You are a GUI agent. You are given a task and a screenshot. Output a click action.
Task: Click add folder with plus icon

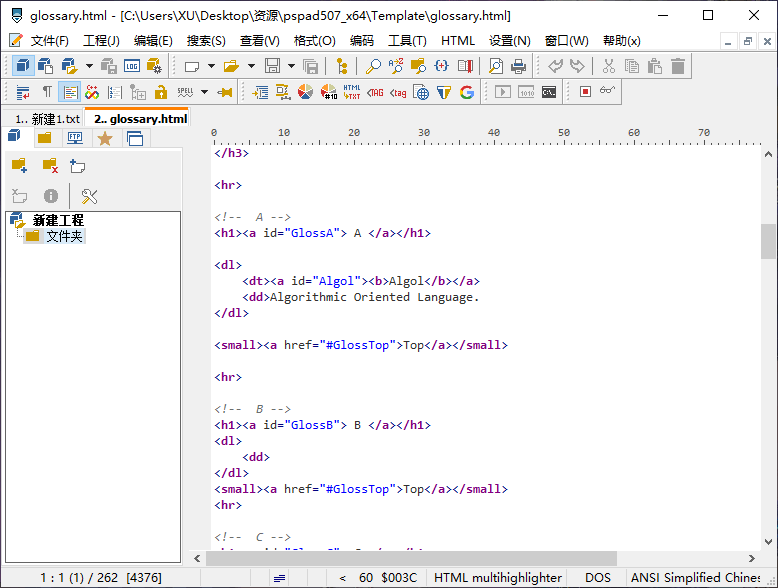tap(19, 165)
